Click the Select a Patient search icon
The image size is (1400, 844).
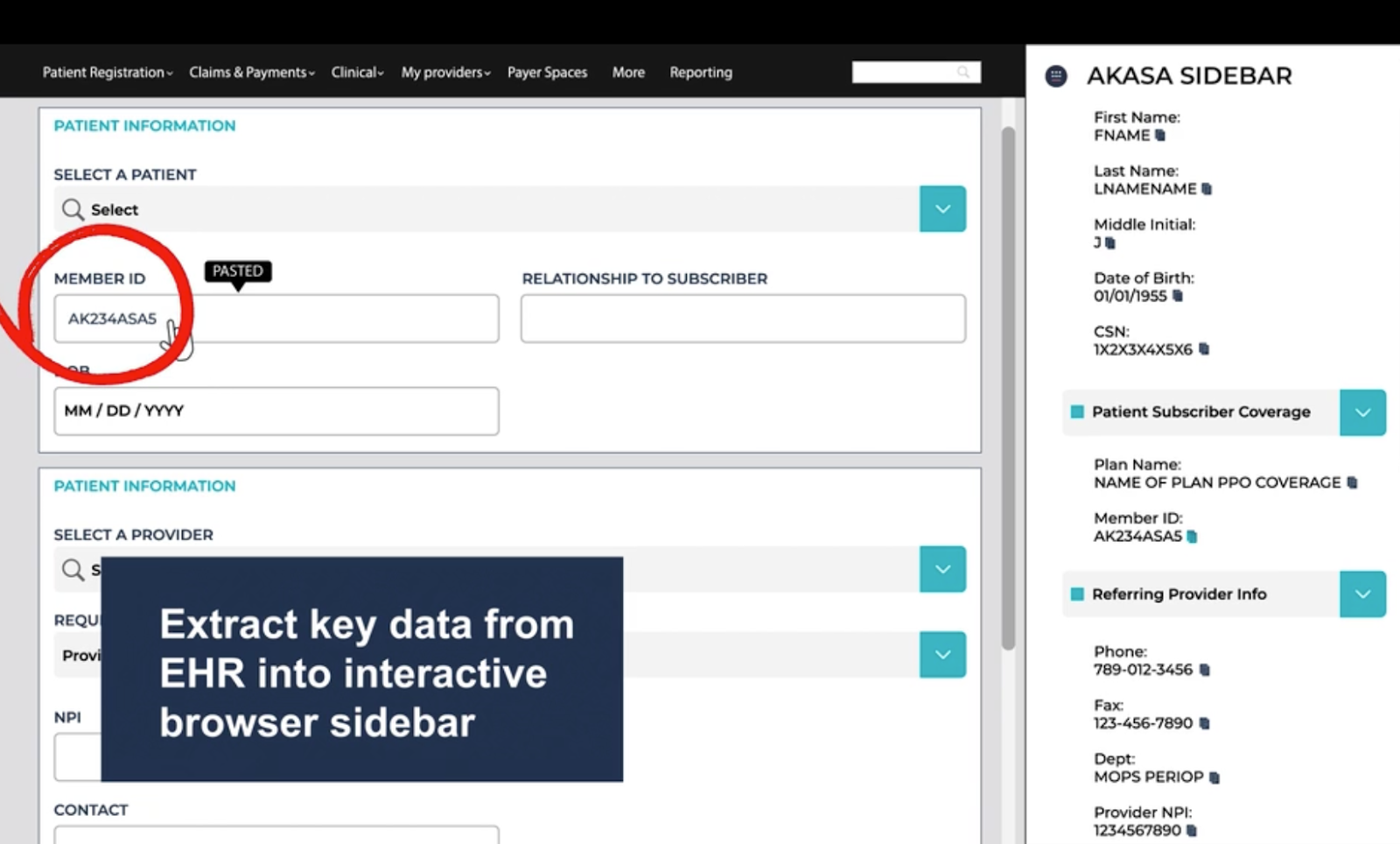point(73,209)
